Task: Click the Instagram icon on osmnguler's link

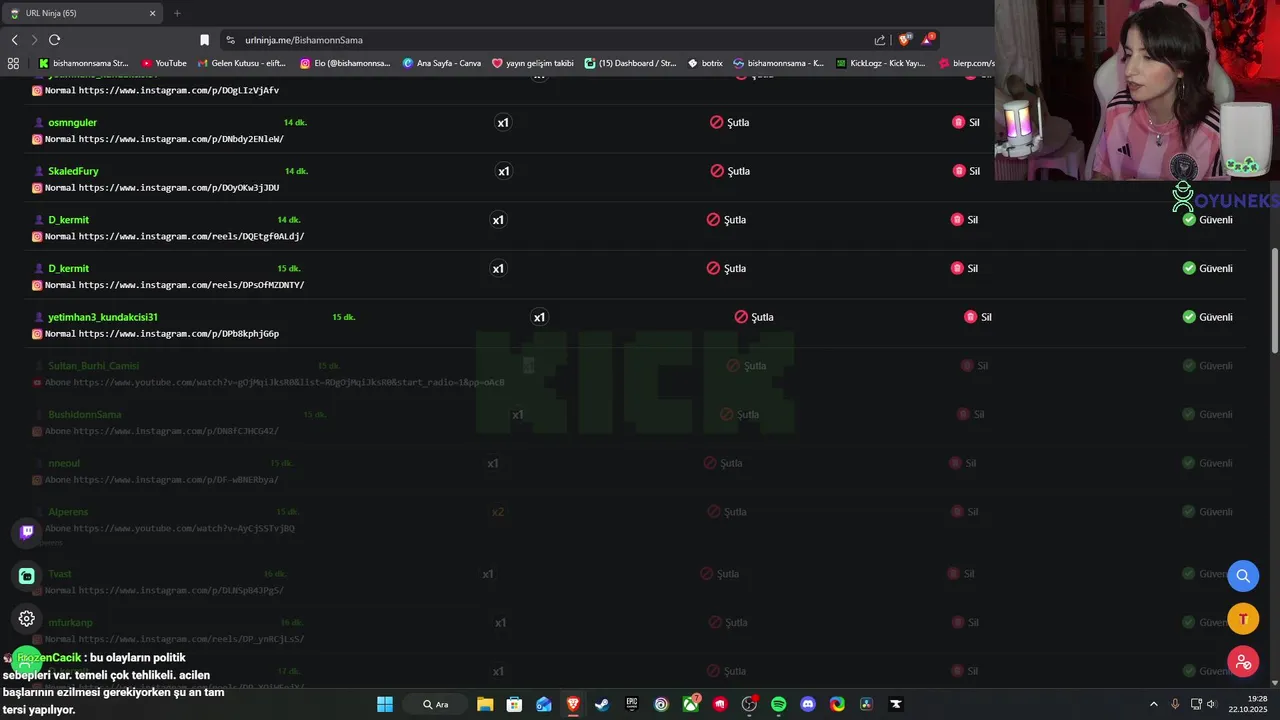Action: point(37,139)
